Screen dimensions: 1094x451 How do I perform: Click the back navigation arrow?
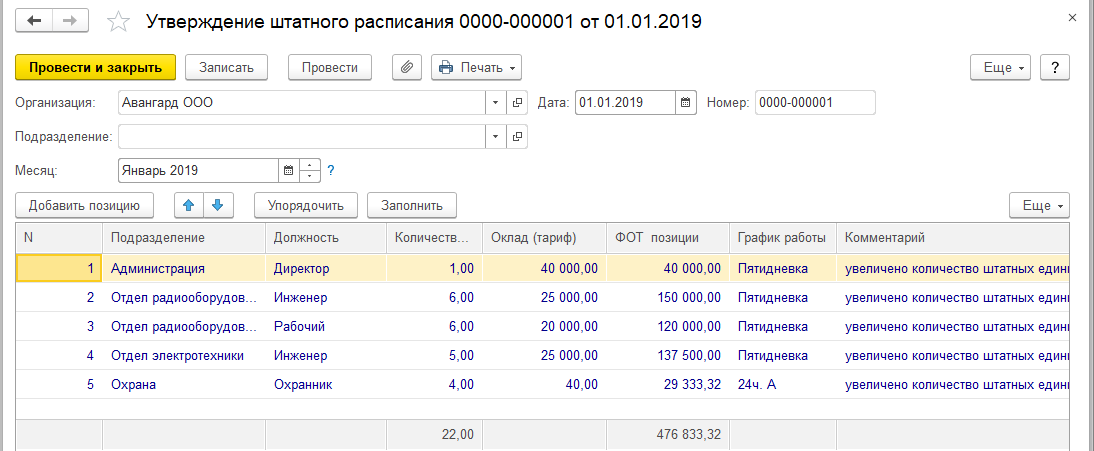pyautogui.click(x=34, y=20)
